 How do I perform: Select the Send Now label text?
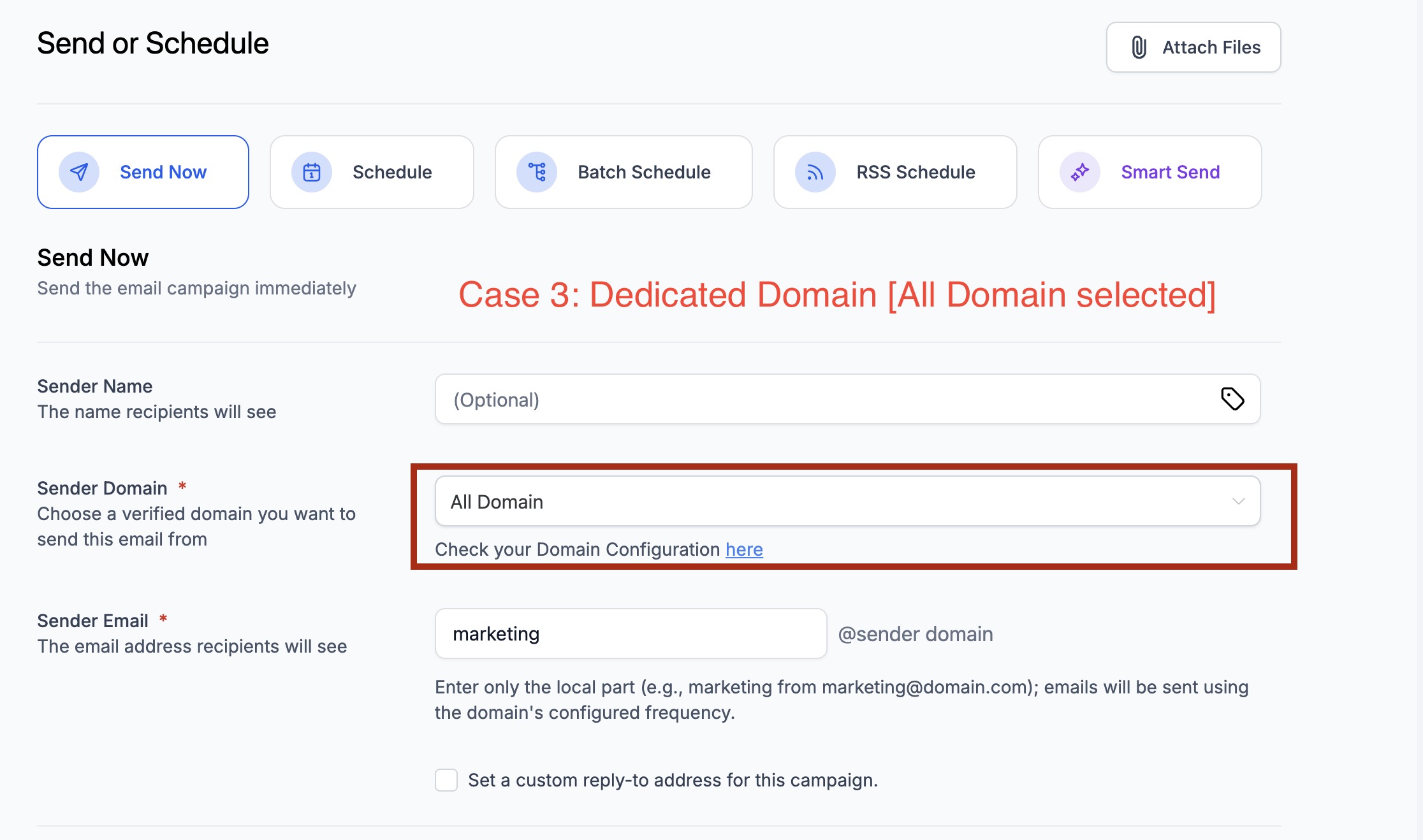tap(163, 172)
